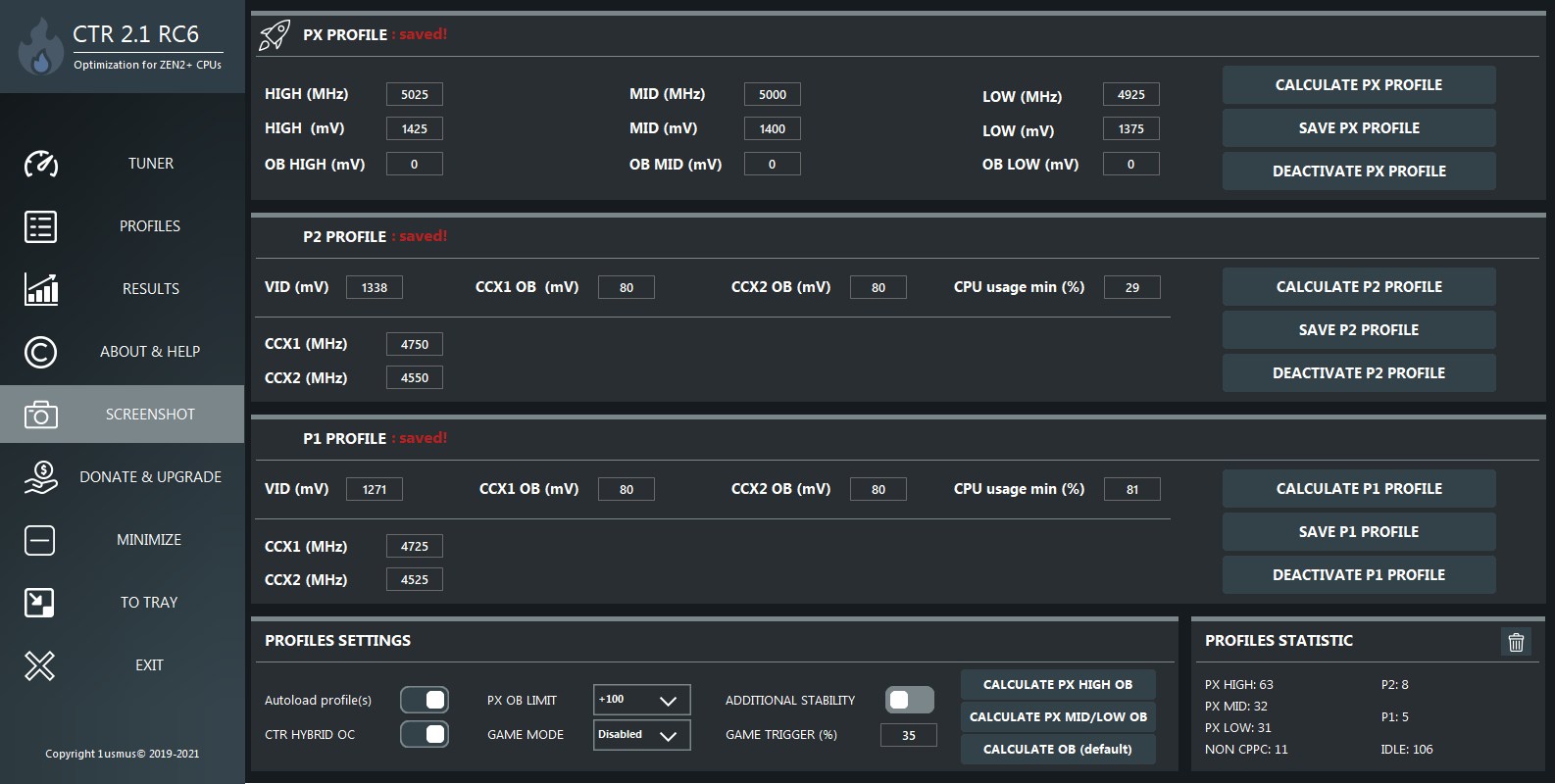Click the CTR flame logo

[x=40, y=48]
